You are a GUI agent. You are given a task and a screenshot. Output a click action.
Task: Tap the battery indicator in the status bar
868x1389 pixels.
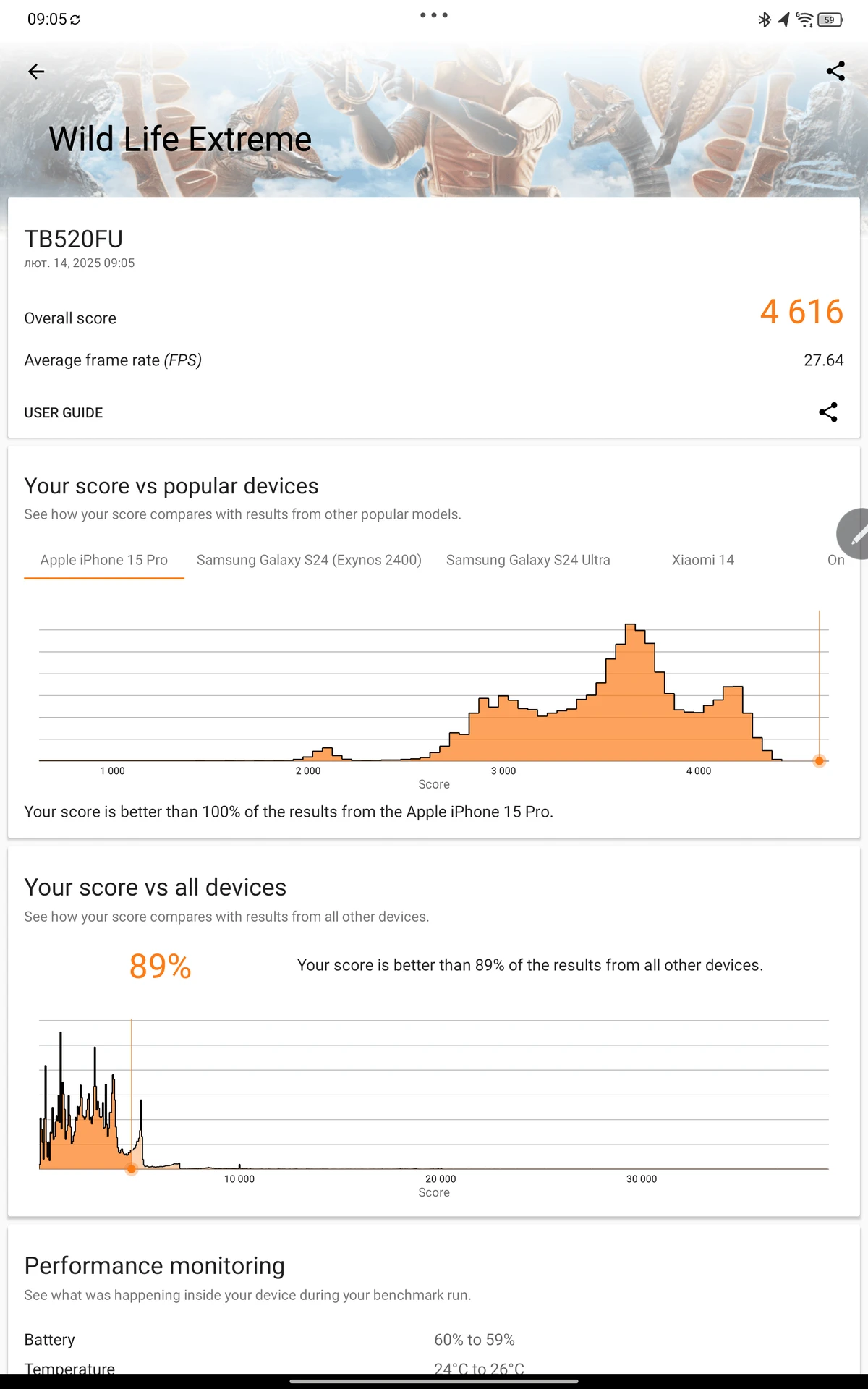point(830,20)
